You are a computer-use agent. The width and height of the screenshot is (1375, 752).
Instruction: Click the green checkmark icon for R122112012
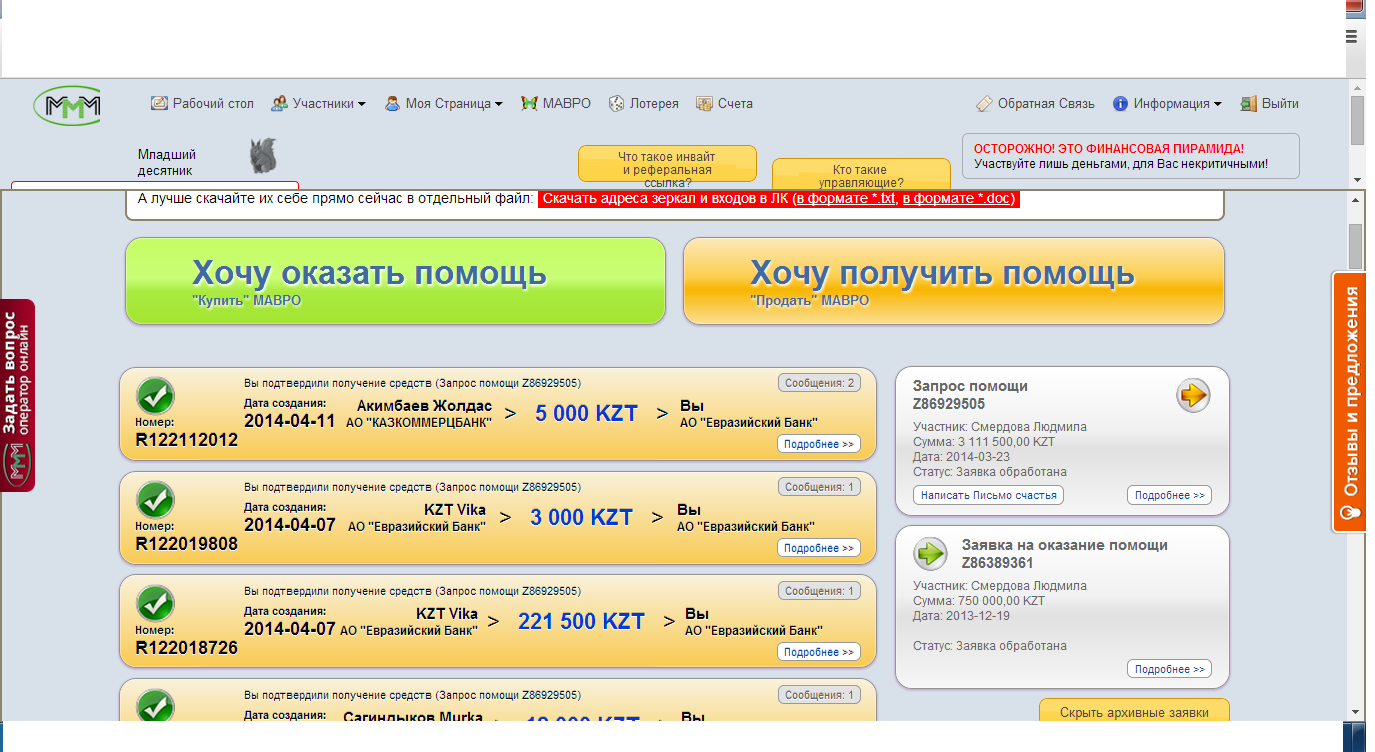pos(155,396)
